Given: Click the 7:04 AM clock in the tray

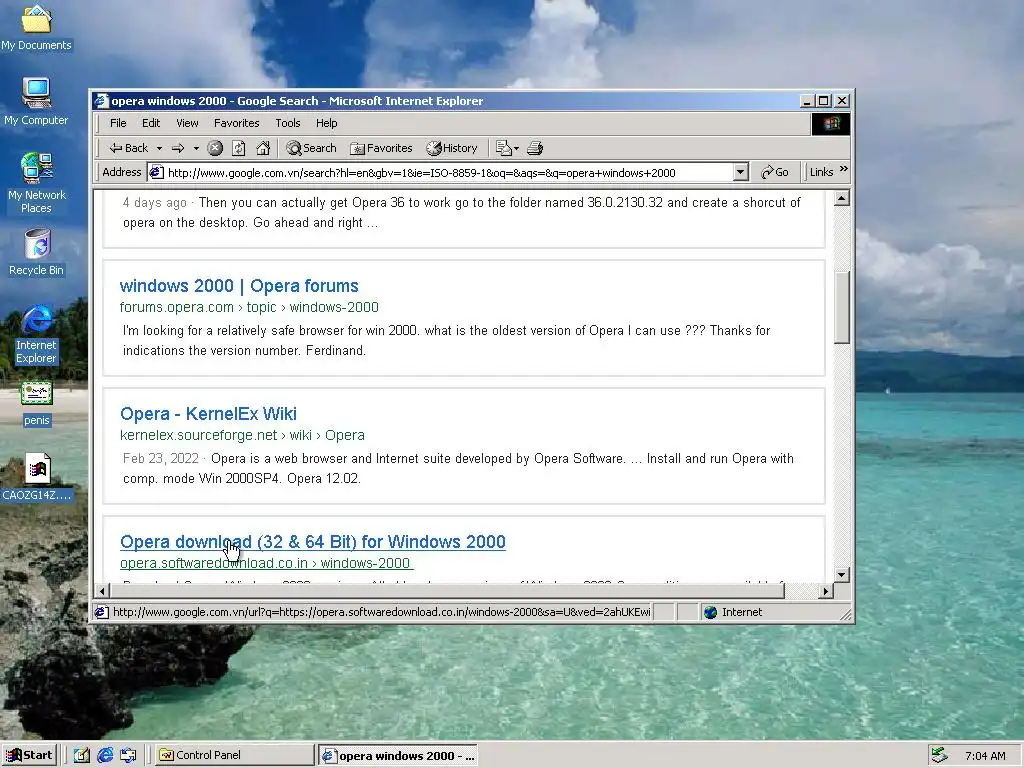Looking at the screenshot, I should point(985,756).
